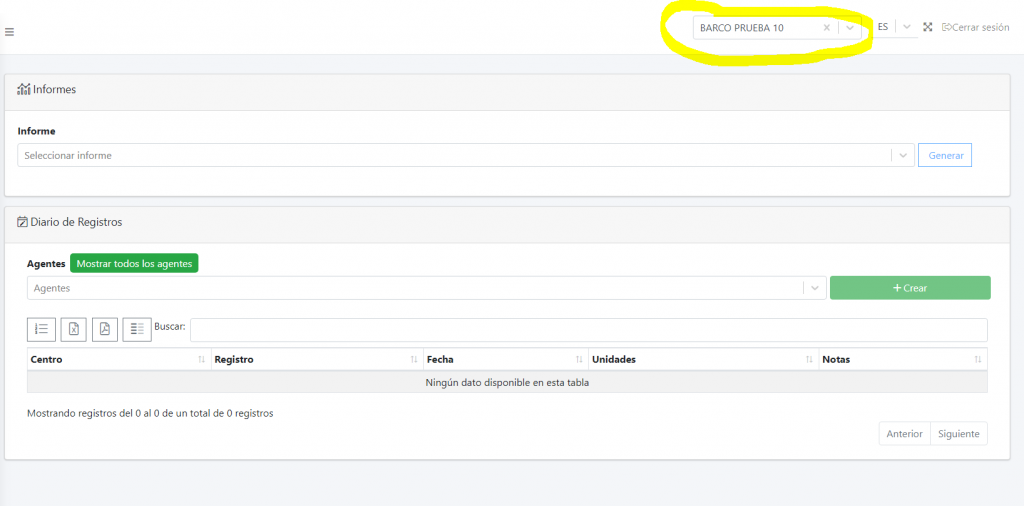Open the hamburger sidebar menu
The height and width of the screenshot is (506, 1024).
[x=9, y=32]
